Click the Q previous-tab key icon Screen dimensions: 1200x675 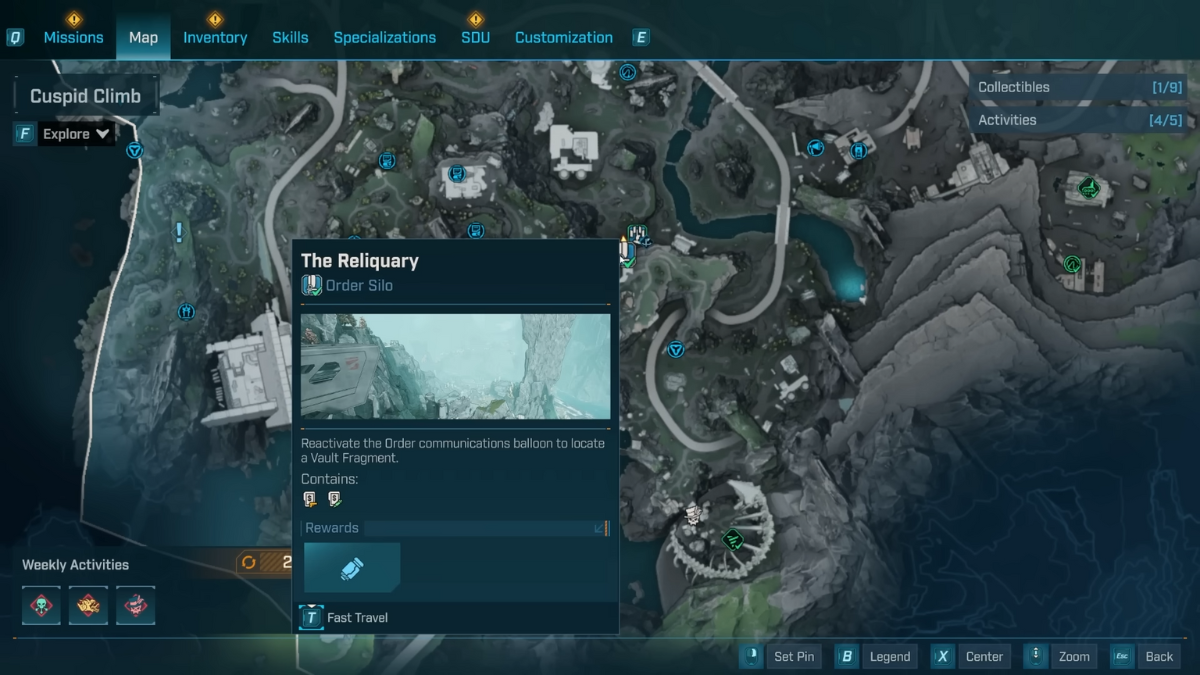(x=15, y=38)
